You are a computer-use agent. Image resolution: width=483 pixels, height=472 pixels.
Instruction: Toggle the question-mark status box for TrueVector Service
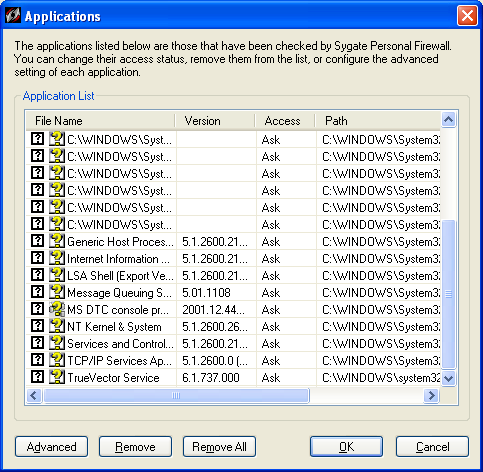[37, 376]
